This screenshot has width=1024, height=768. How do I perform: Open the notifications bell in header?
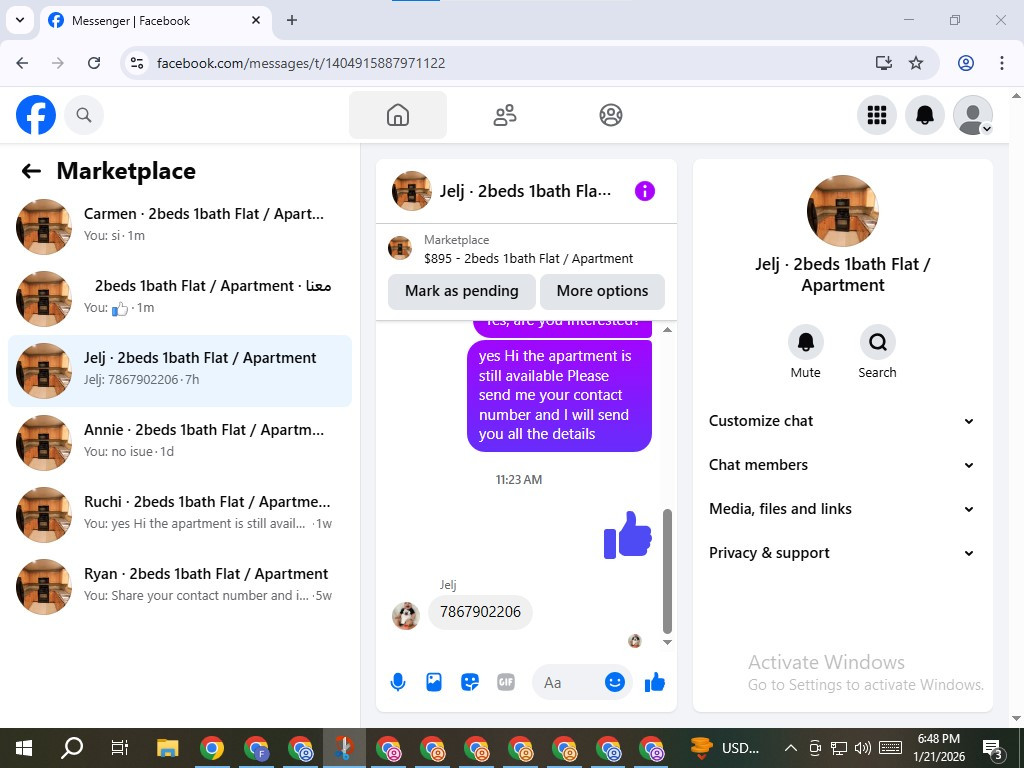925,115
